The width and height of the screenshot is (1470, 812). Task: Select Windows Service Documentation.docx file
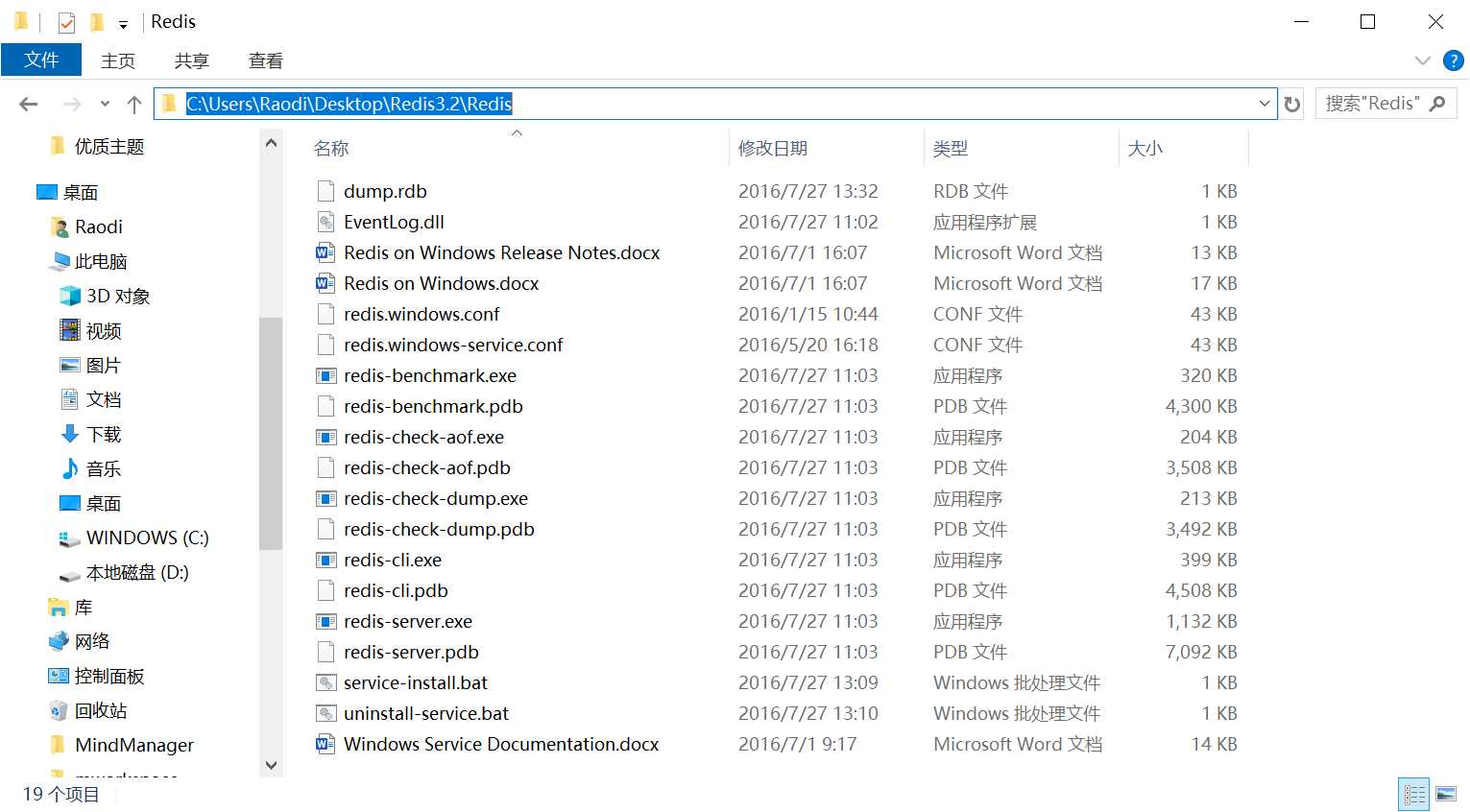(x=501, y=744)
